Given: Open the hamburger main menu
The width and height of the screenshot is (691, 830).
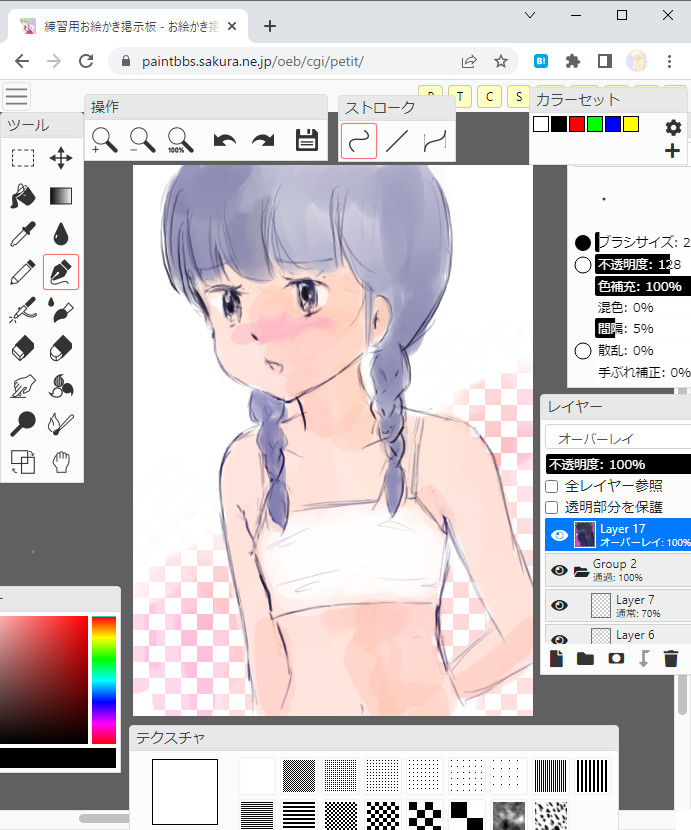Looking at the screenshot, I should coord(16,97).
